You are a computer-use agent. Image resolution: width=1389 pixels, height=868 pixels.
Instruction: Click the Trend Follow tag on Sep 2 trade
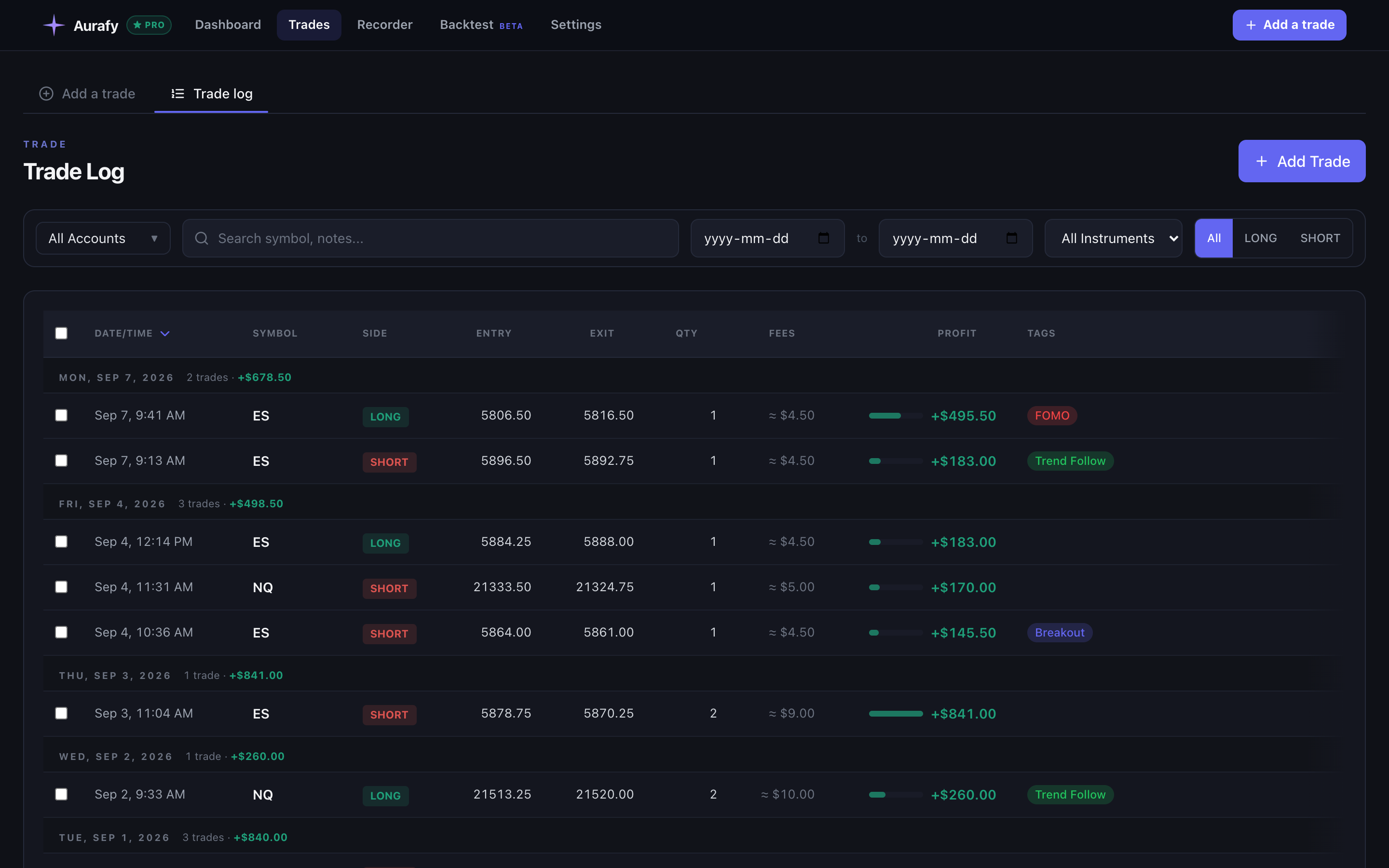[x=1070, y=795]
